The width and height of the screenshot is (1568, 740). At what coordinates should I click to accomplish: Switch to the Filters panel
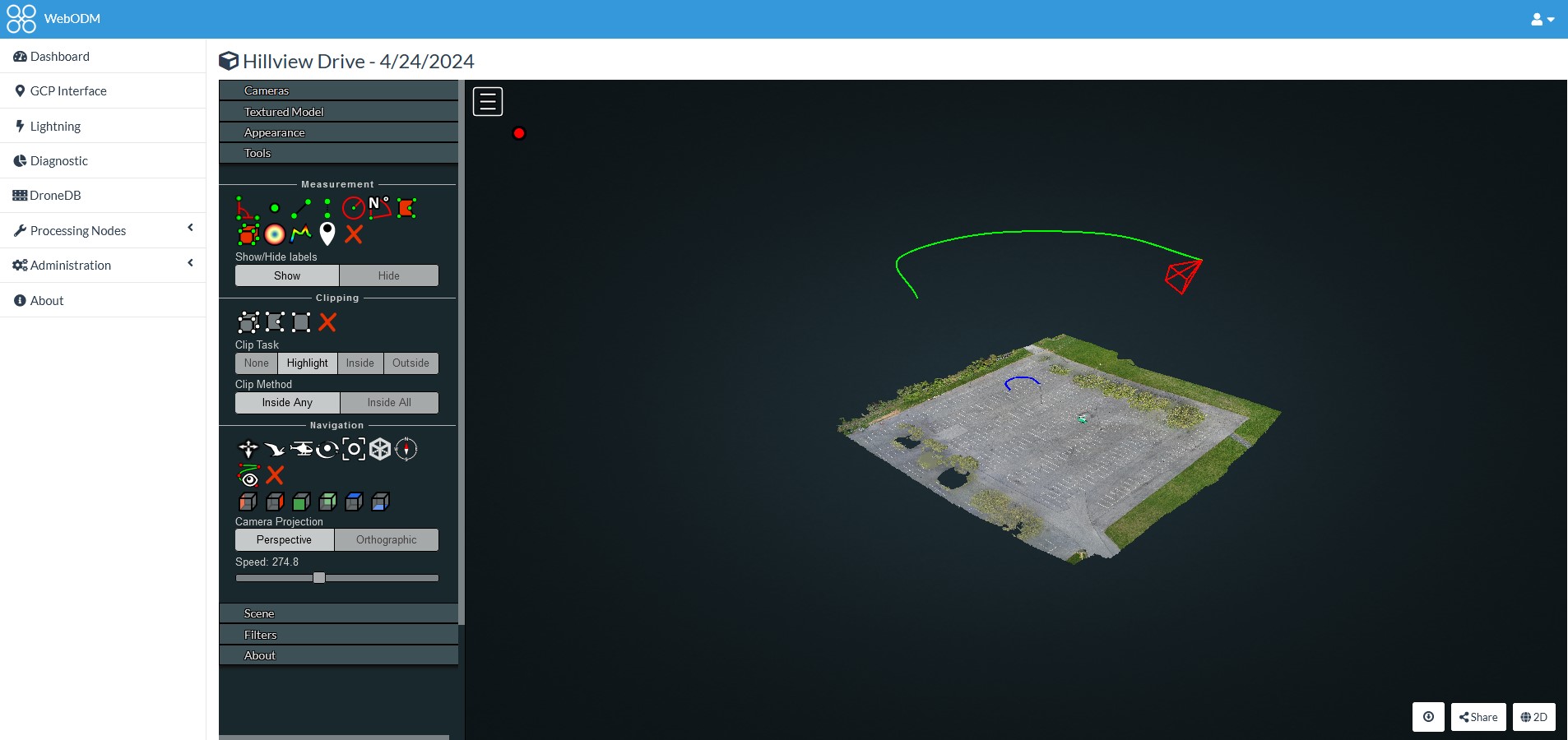(337, 634)
